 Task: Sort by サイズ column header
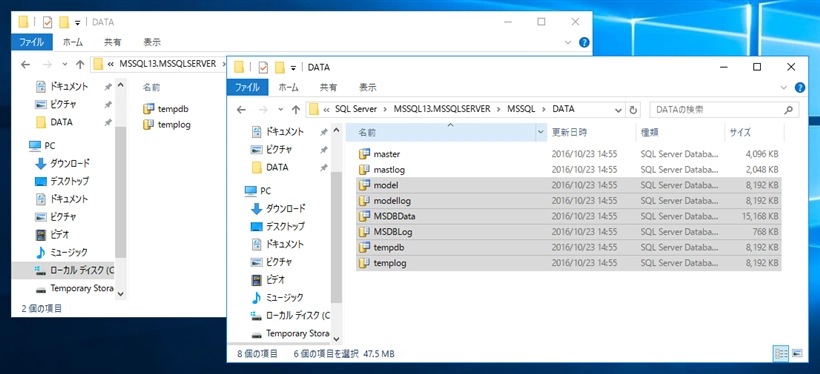click(x=755, y=133)
